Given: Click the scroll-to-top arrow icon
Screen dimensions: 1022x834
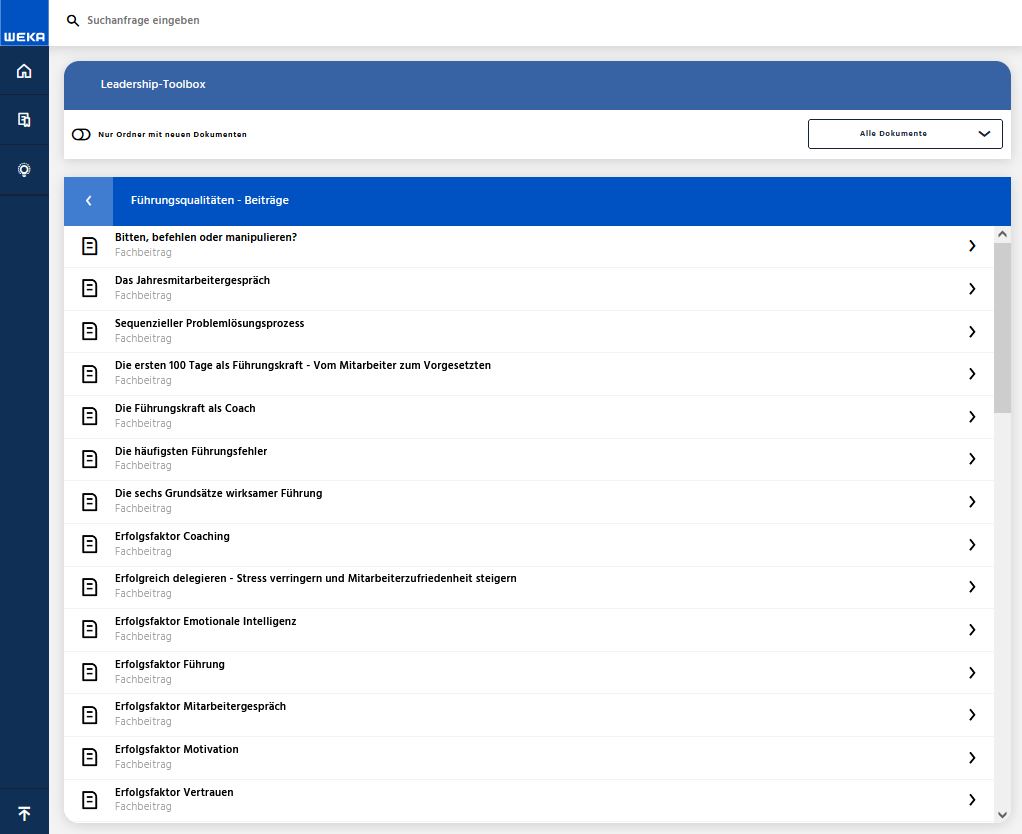Looking at the screenshot, I should pos(24,813).
